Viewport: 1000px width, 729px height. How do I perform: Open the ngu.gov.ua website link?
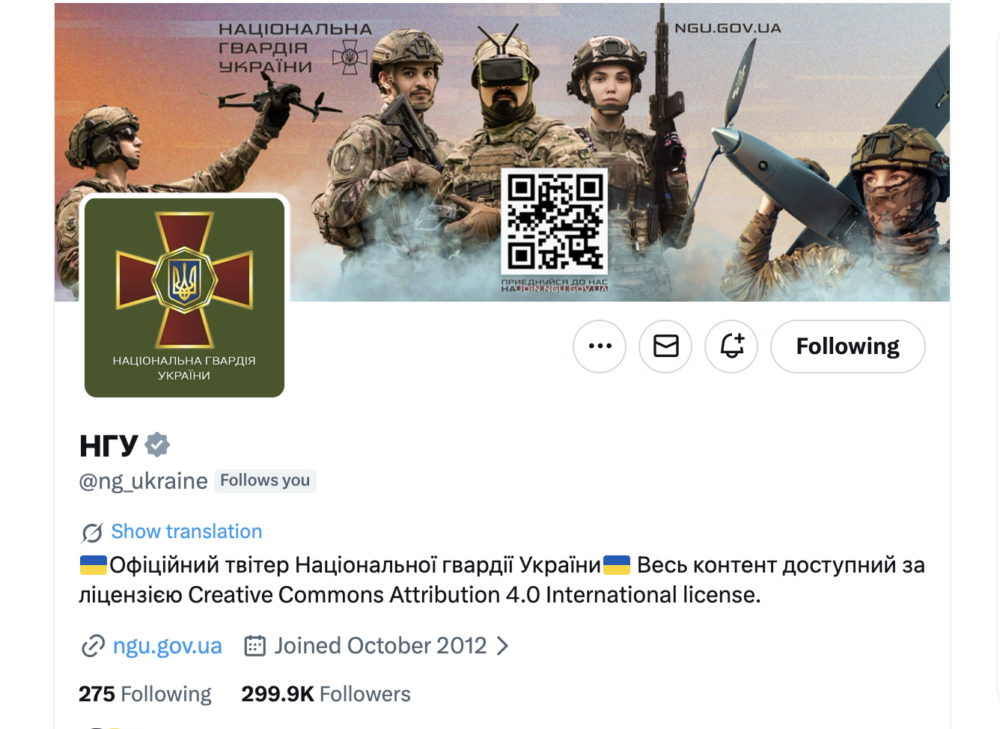[x=167, y=645]
